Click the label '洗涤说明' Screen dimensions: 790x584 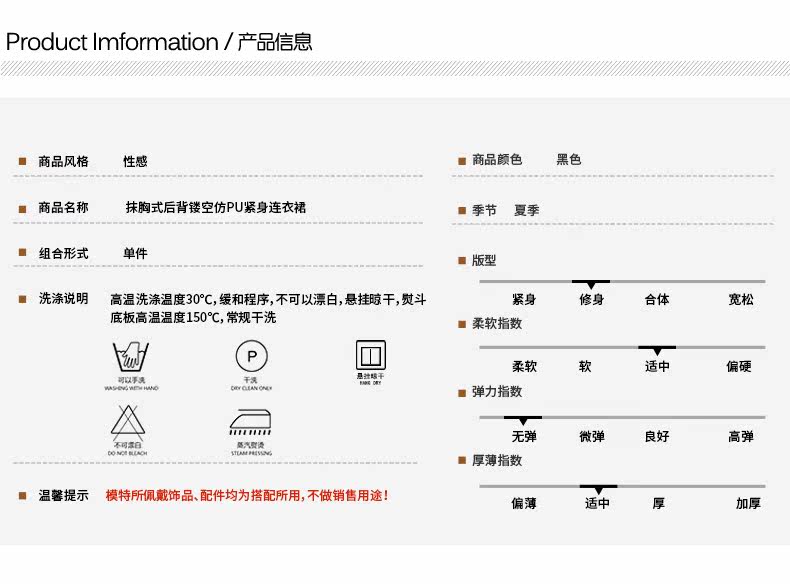pyautogui.click(x=63, y=298)
